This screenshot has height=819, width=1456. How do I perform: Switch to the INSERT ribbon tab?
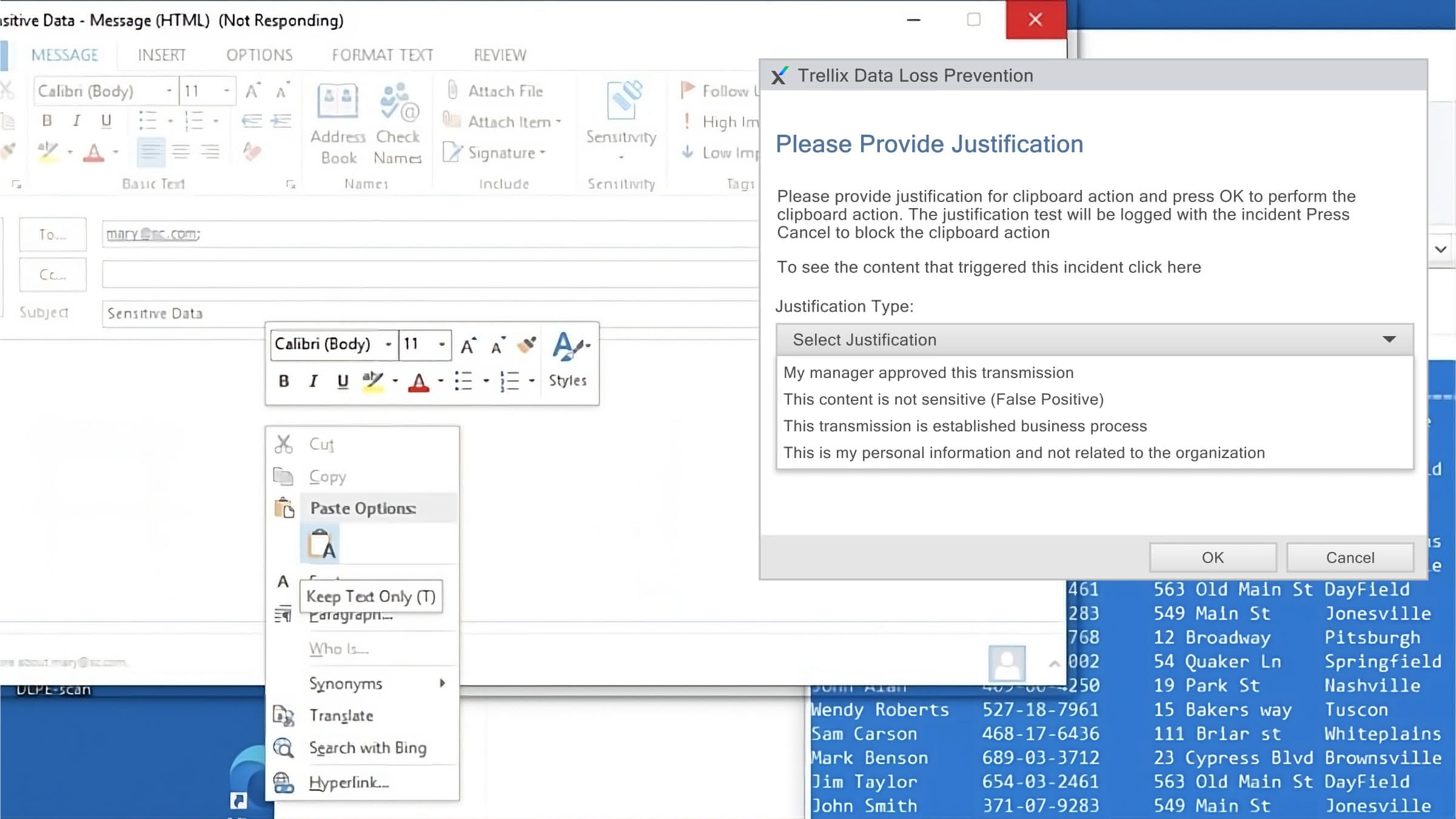pyautogui.click(x=161, y=55)
